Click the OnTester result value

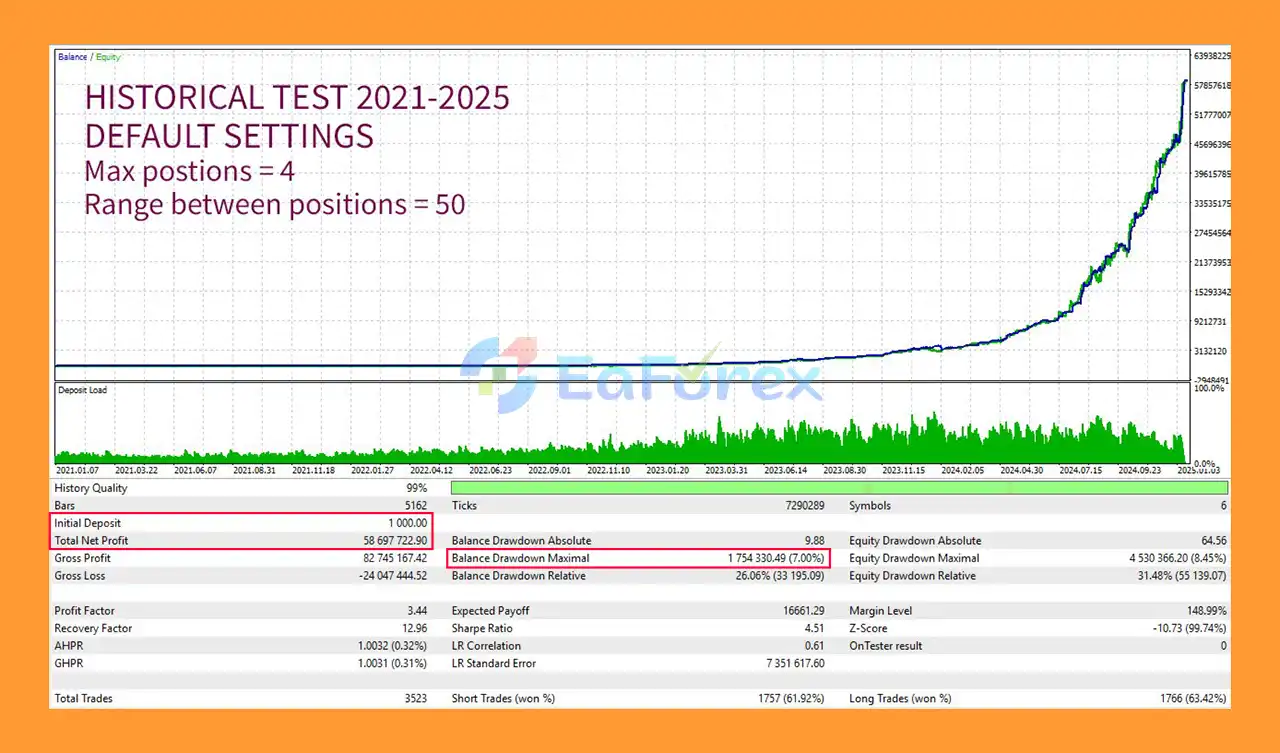click(1226, 646)
